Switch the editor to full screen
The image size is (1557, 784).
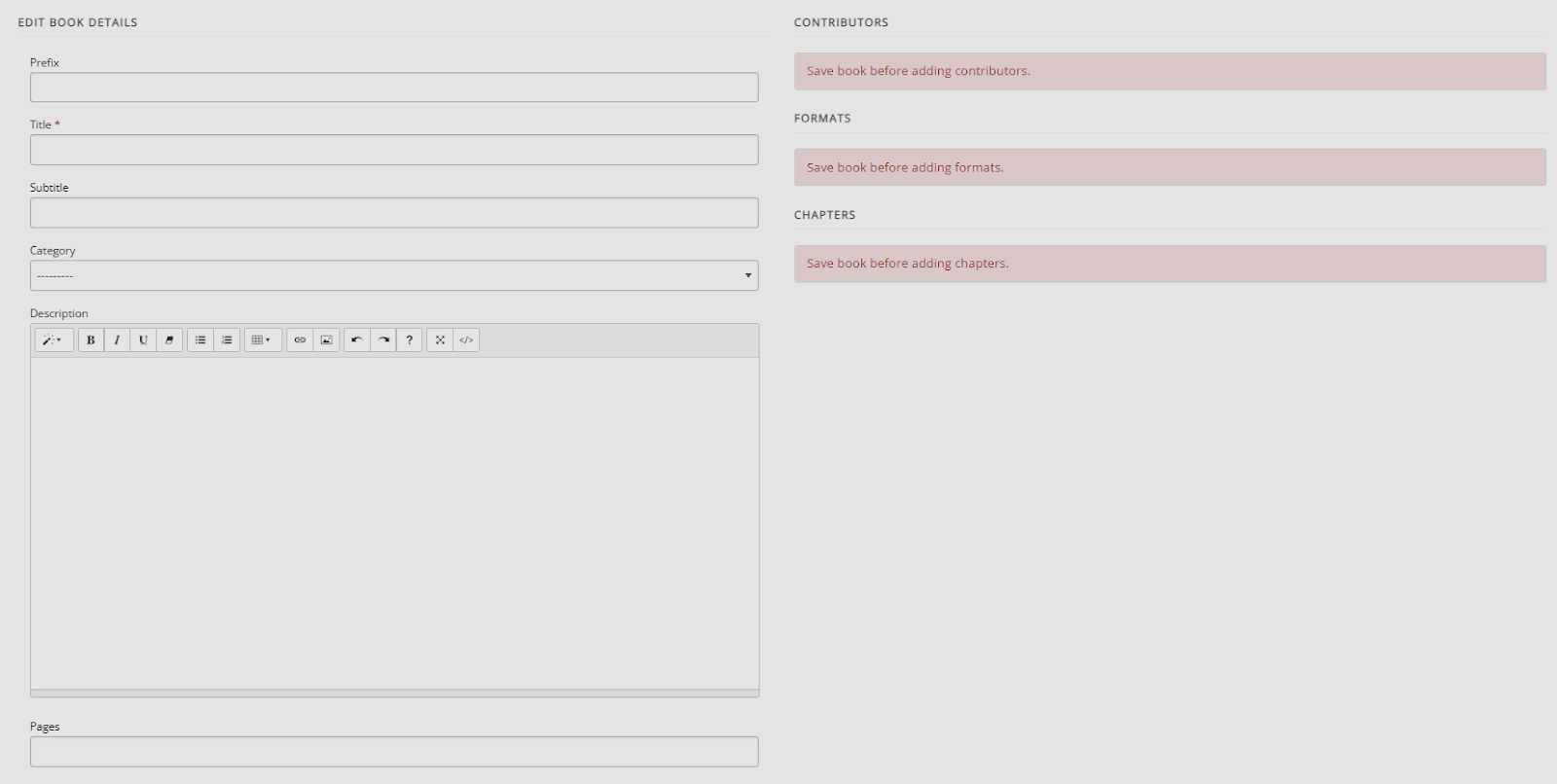[x=440, y=339]
